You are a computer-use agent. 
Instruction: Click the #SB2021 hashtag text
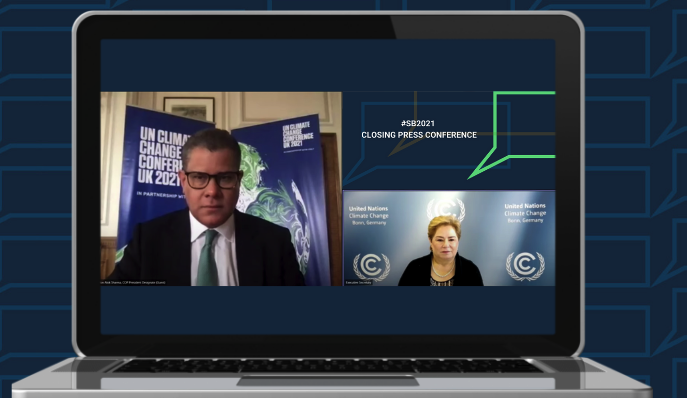pyautogui.click(x=418, y=124)
